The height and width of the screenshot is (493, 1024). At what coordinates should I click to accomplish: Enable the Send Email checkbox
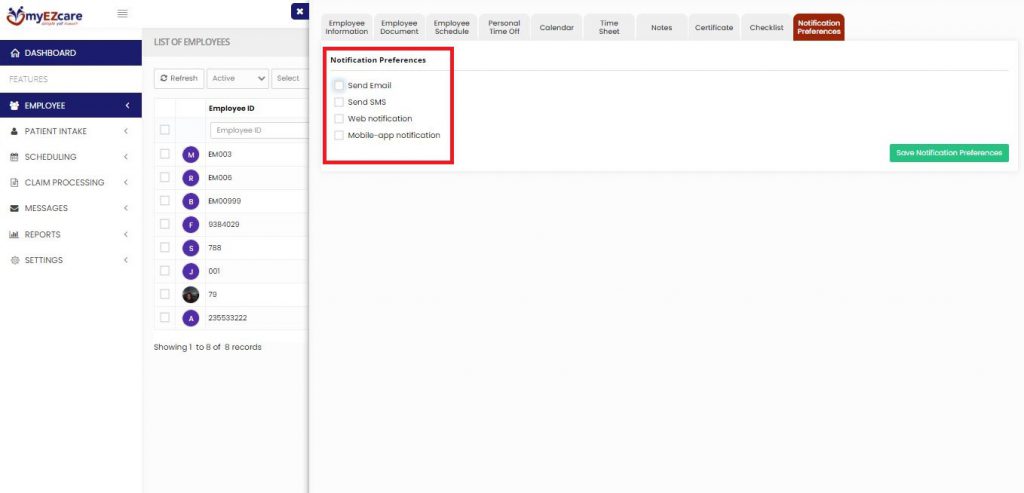[339, 86]
